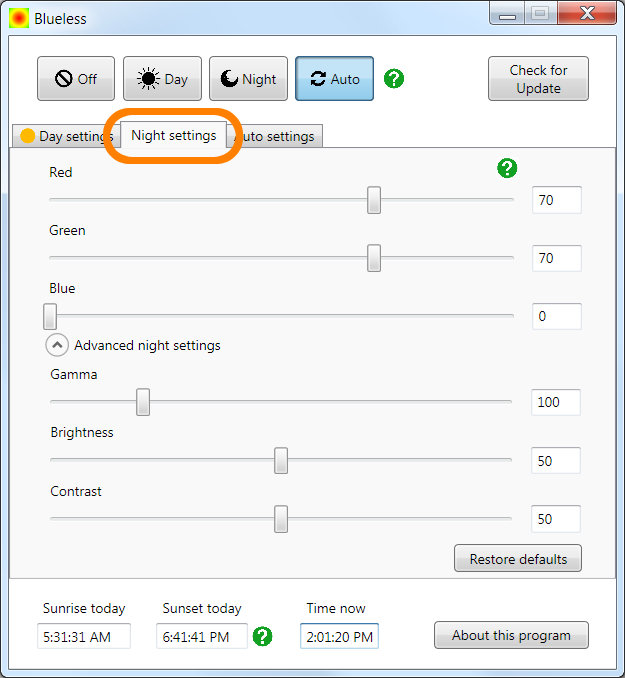Click the Time now field
The height and width of the screenshot is (678, 625).
339,636
